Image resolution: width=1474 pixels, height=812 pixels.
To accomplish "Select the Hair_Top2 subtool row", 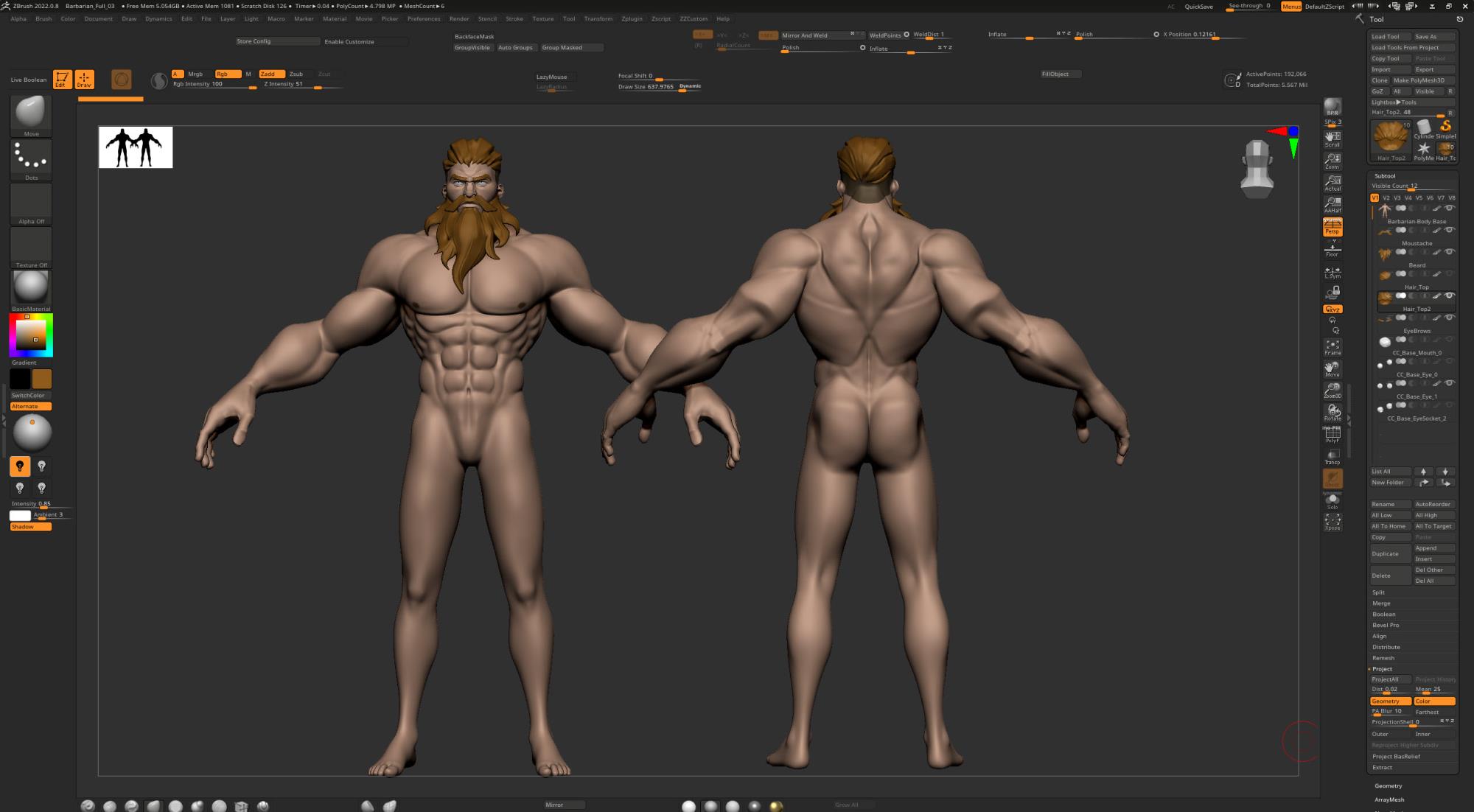I will (x=1415, y=301).
